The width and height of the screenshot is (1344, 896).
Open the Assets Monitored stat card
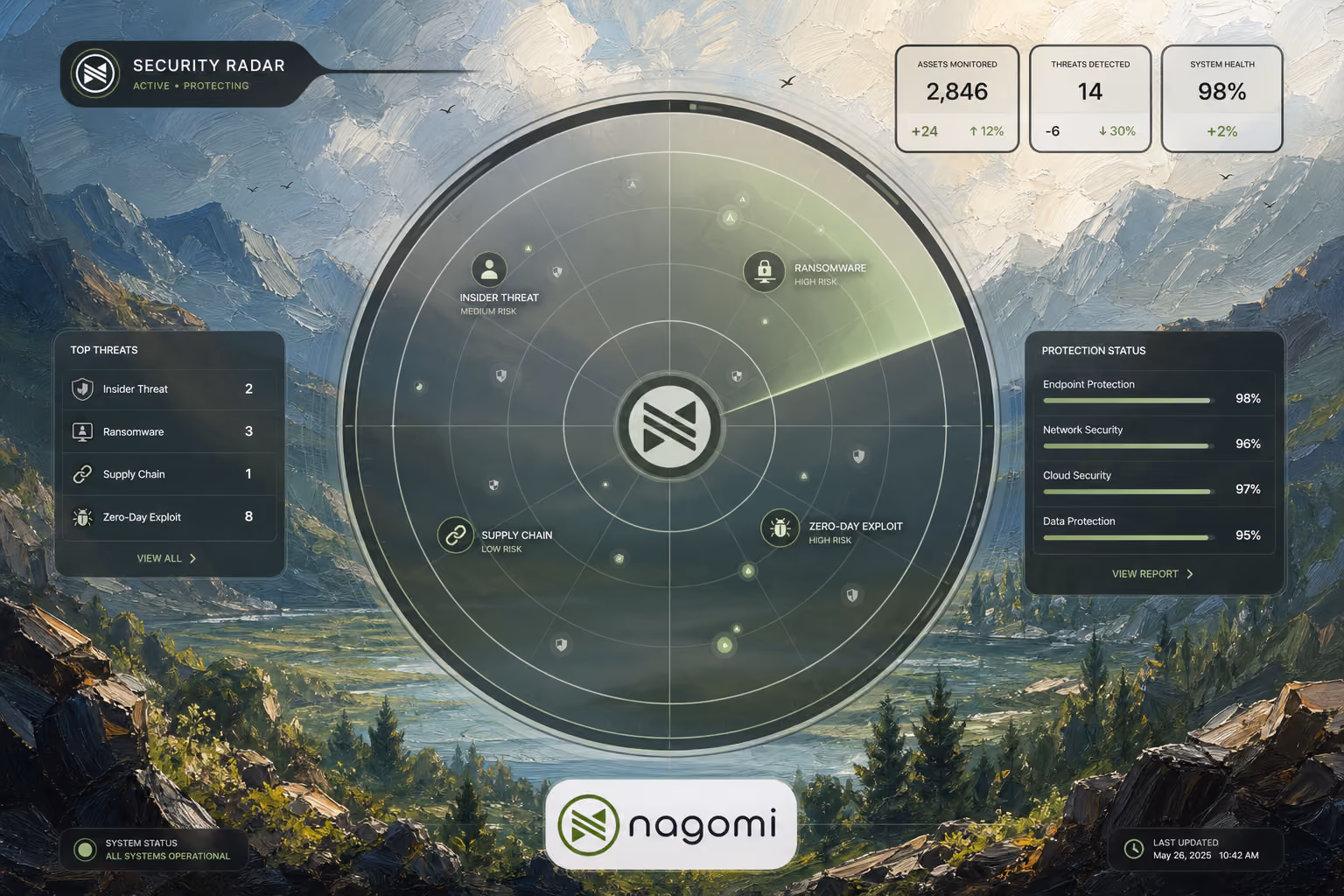pyautogui.click(x=957, y=99)
